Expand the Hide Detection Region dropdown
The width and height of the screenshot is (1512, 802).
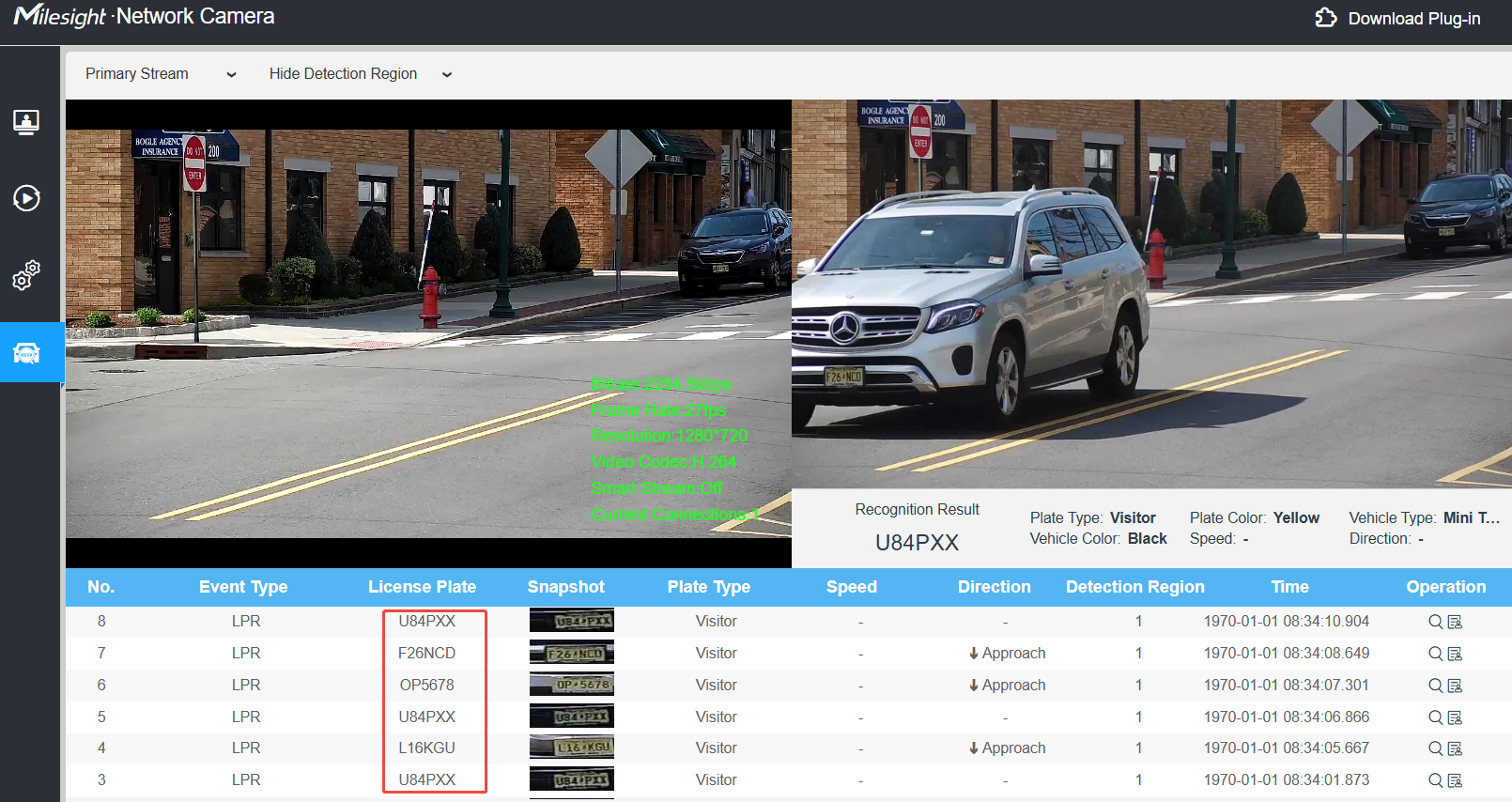tap(361, 74)
